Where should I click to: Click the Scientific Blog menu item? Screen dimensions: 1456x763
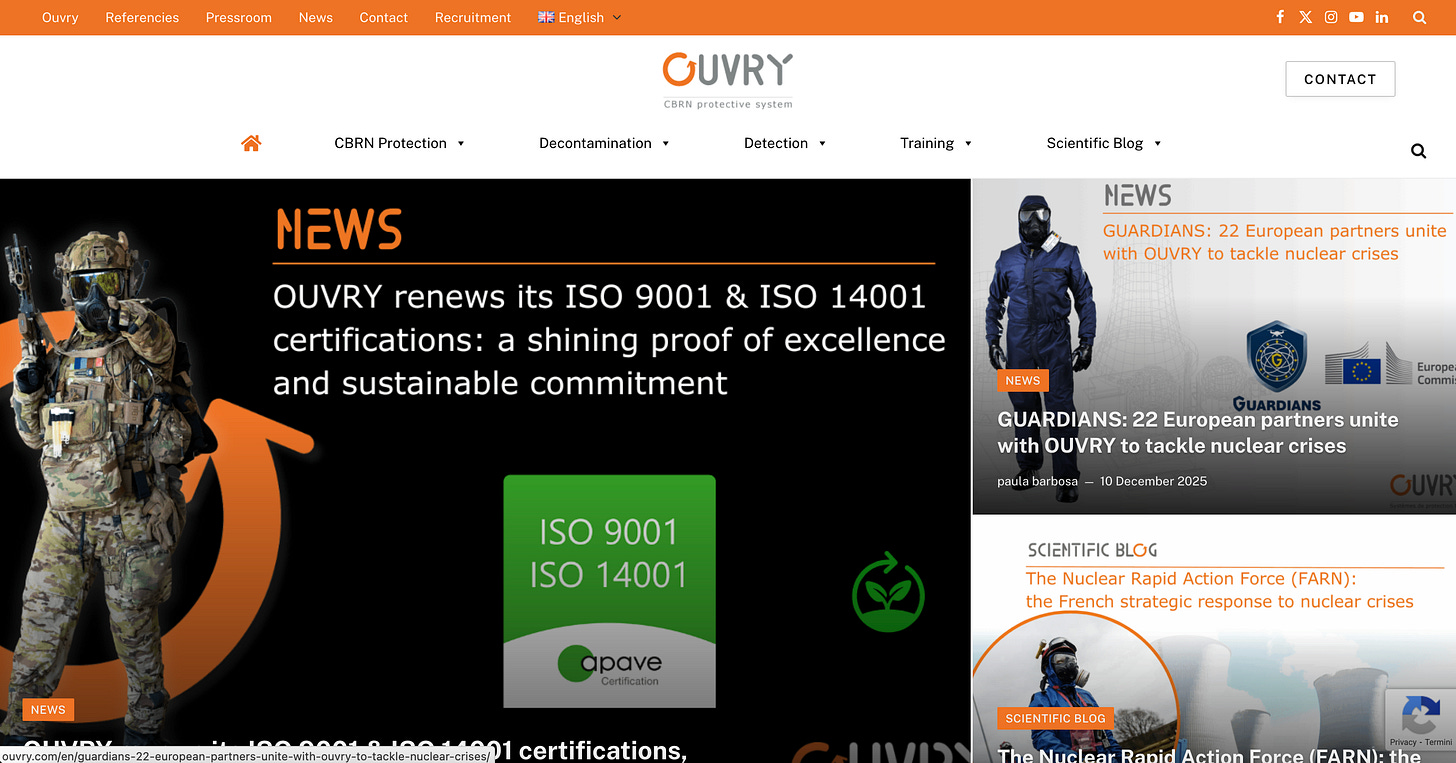click(x=1095, y=143)
